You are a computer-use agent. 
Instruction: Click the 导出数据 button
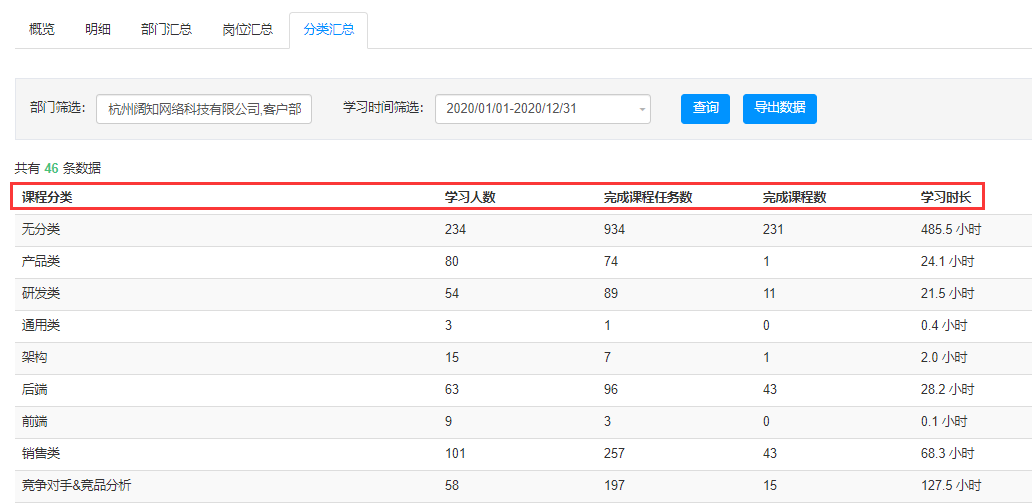point(780,109)
